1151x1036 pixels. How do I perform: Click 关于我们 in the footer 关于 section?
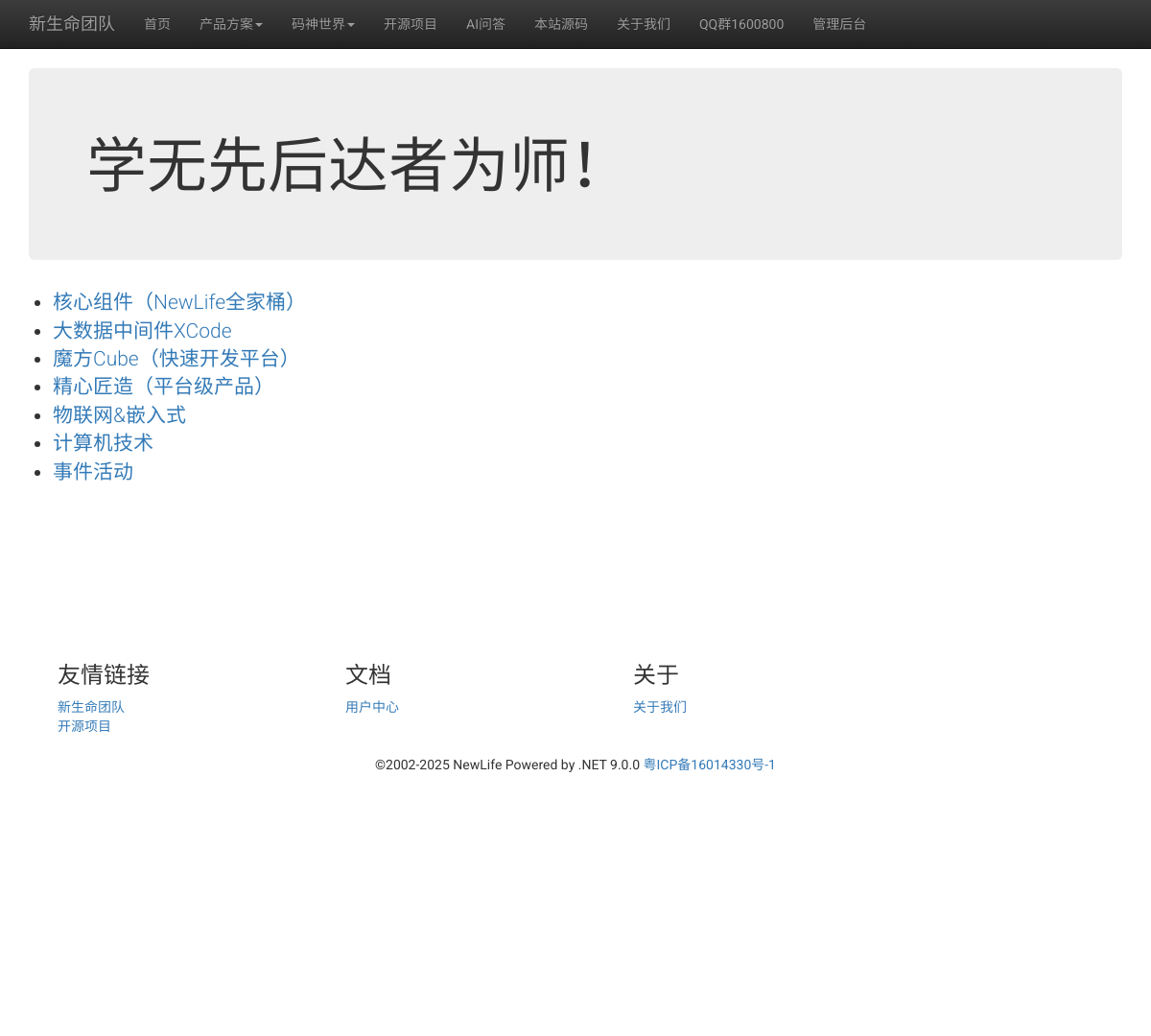click(x=660, y=707)
